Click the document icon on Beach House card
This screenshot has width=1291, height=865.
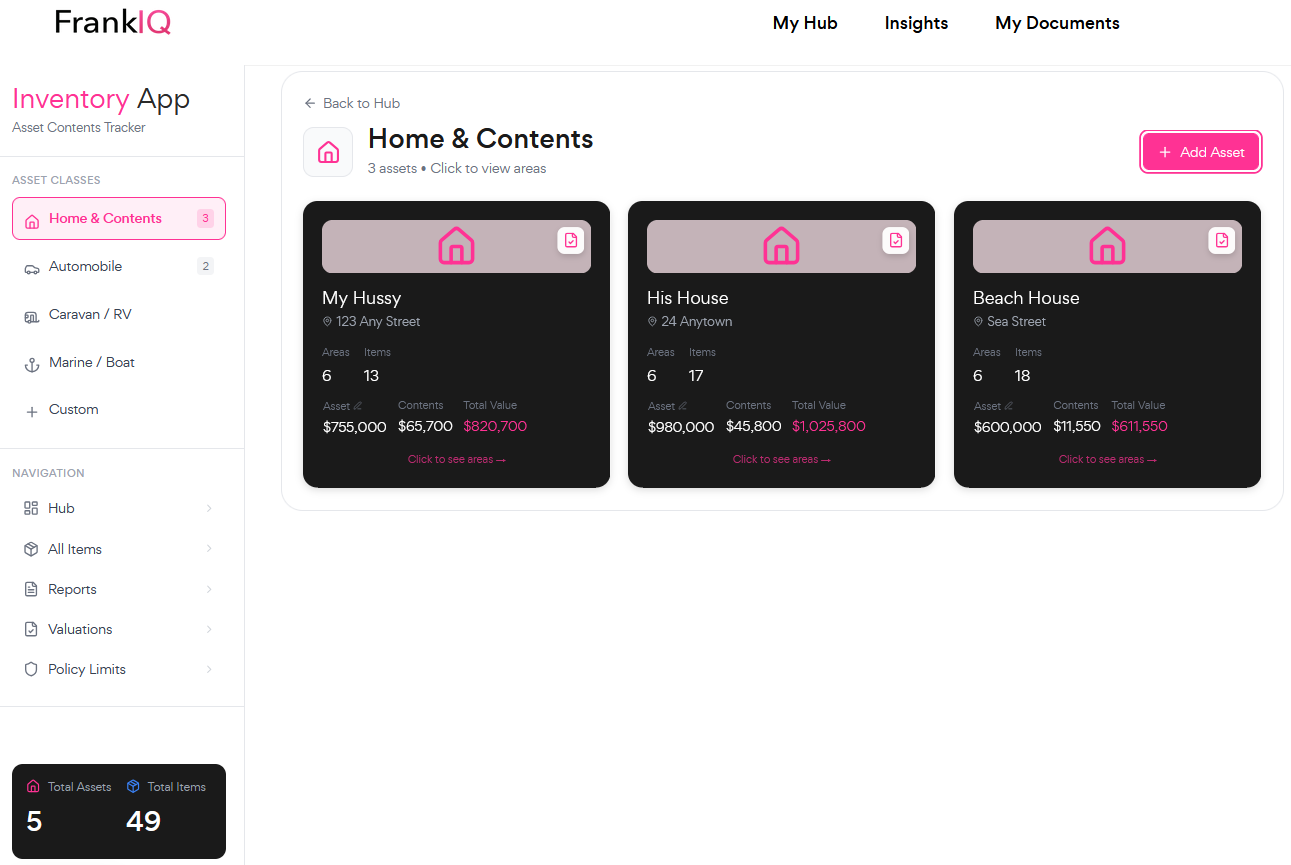click(1221, 240)
